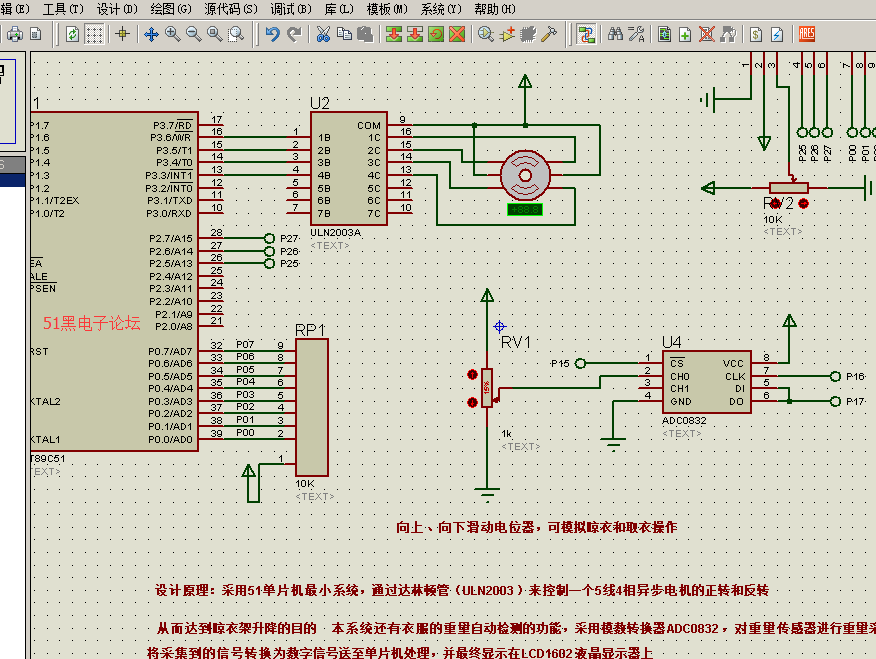This screenshot has width=876, height=659.
Task: Click the Zoom In magnifier icon
Action: coord(173,35)
